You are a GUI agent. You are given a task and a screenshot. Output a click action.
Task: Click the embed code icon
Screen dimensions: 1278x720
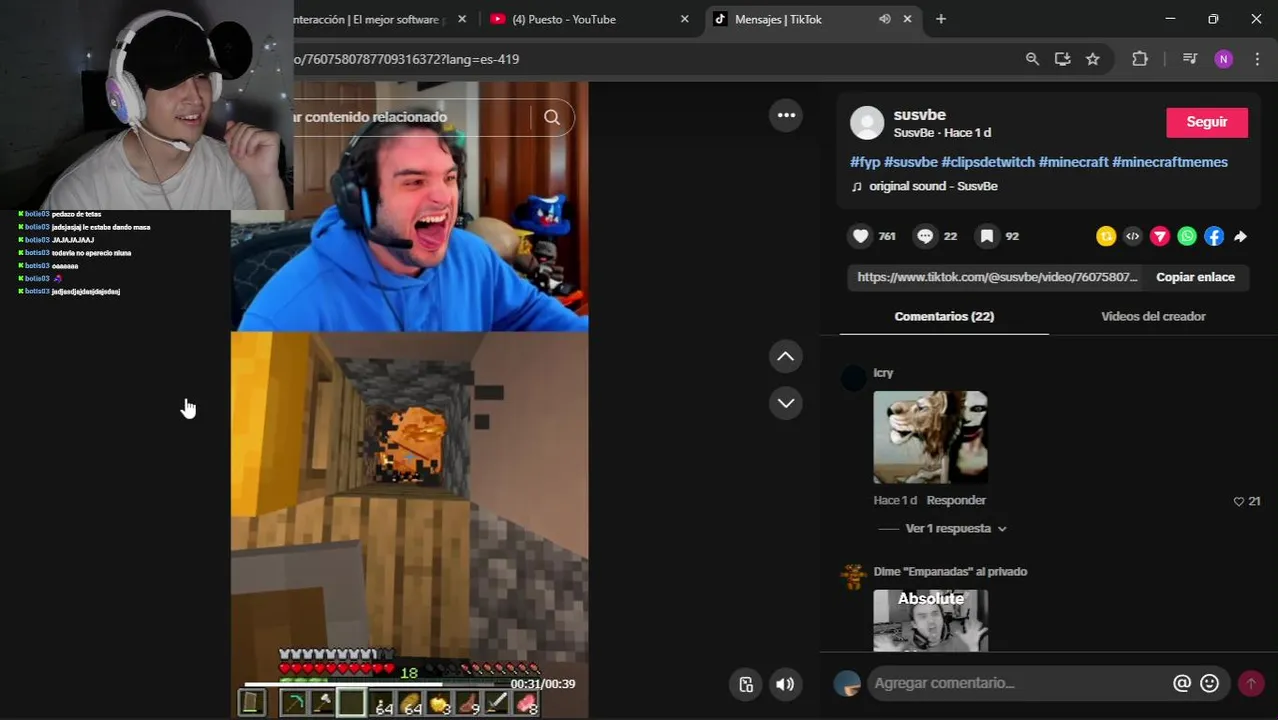pyautogui.click(x=1132, y=236)
